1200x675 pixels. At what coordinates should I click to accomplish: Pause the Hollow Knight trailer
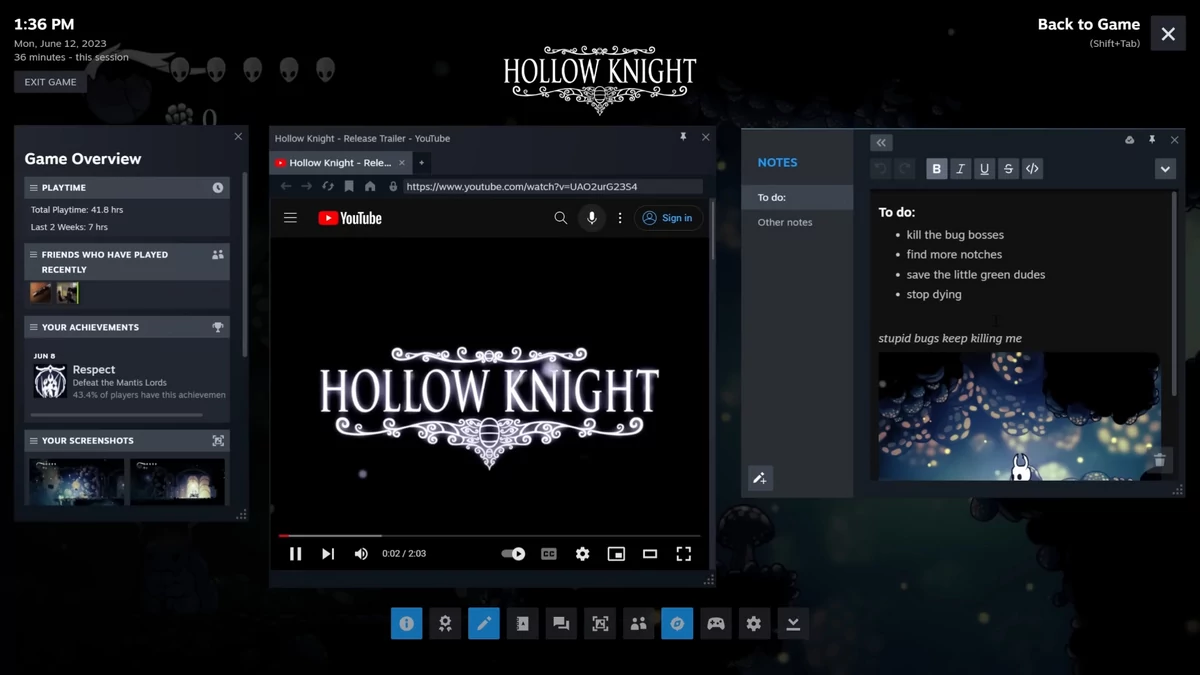click(x=295, y=554)
